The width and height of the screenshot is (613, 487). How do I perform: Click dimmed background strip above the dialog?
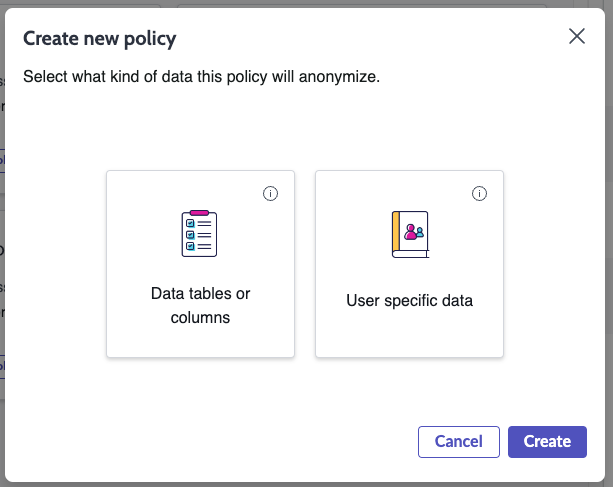[306, 4]
